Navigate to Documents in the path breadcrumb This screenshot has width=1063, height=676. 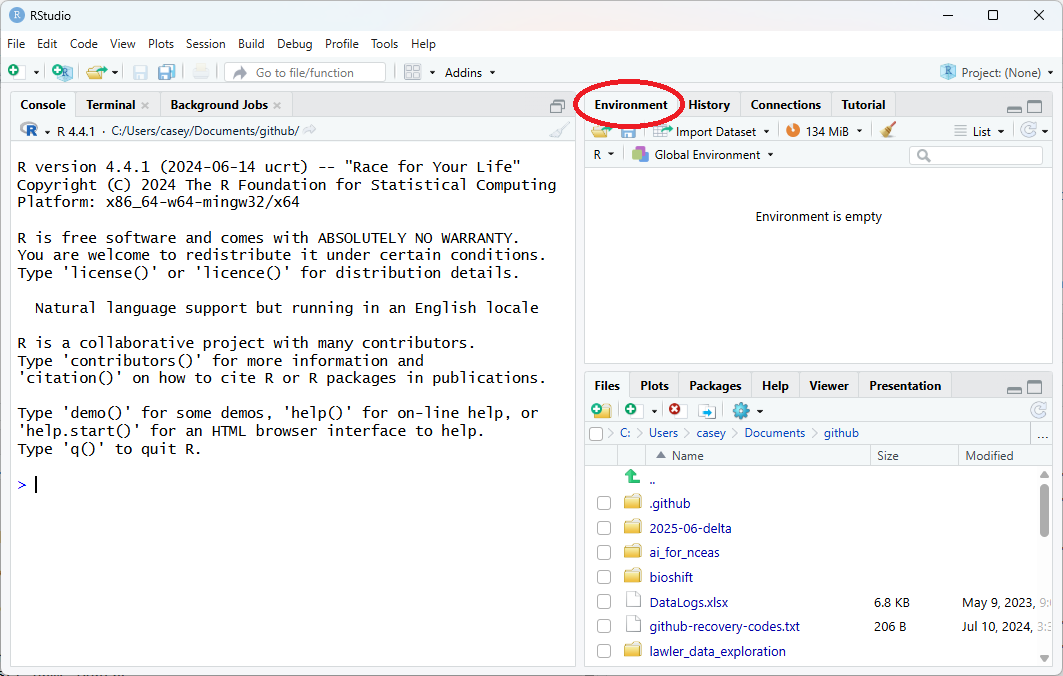(x=774, y=433)
